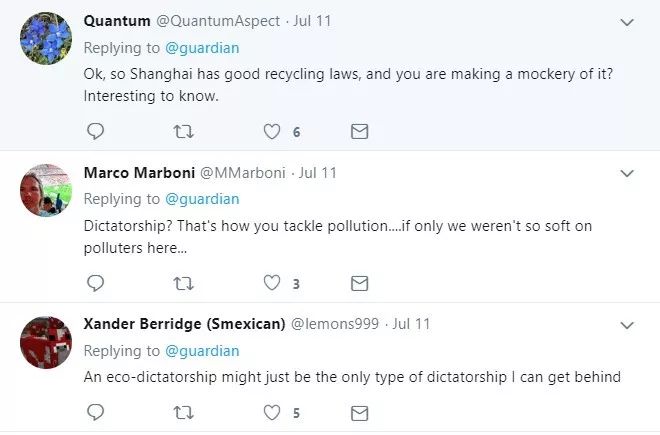Reply to Marco Marboni's tweet
The height and width of the screenshot is (435, 660).
(96, 283)
